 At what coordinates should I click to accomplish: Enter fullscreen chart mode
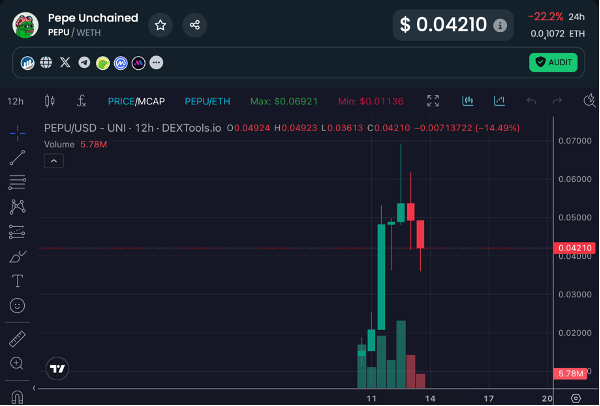[x=433, y=101]
